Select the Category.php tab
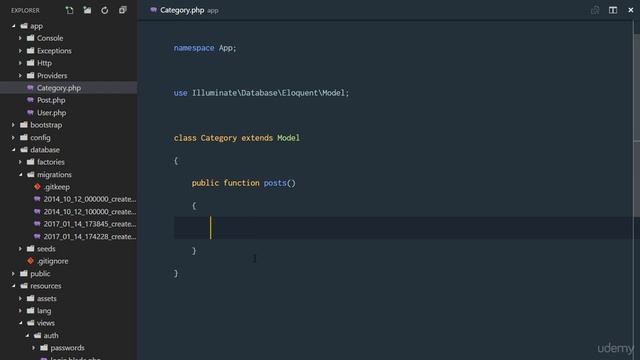 tap(184, 10)
